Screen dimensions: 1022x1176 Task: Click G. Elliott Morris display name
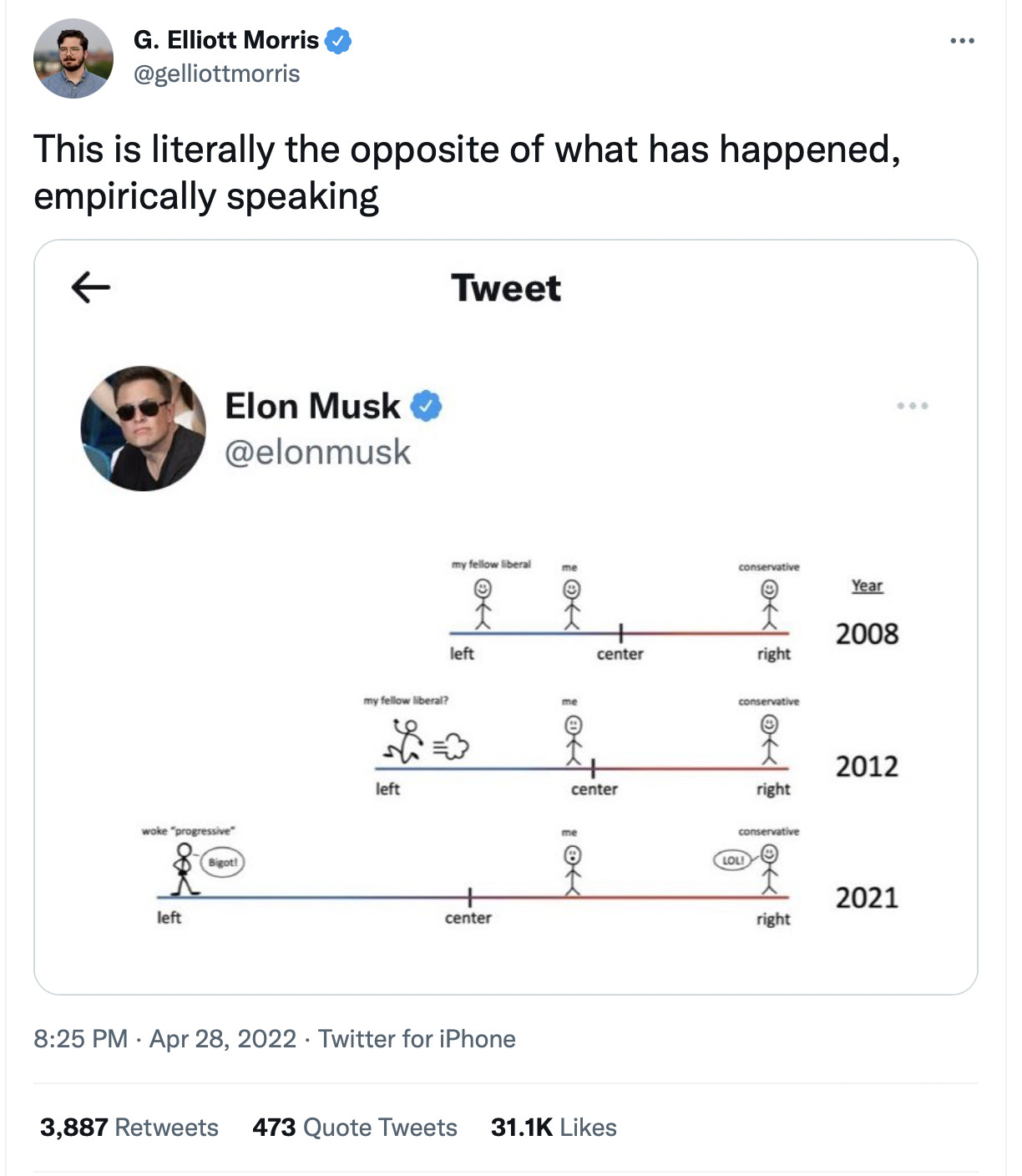coord(226,40)
